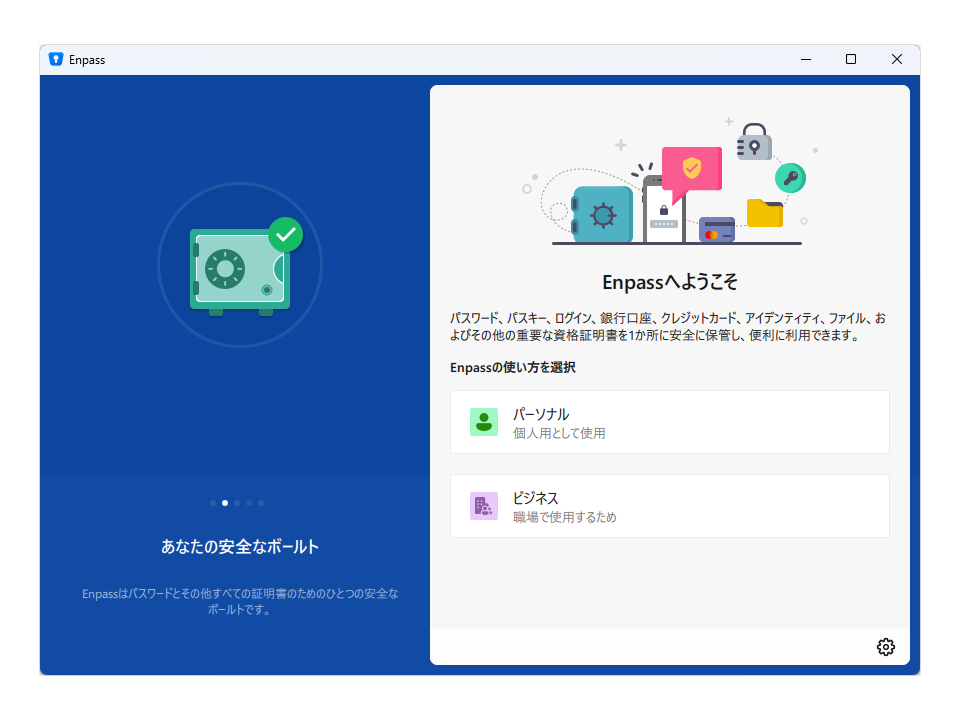The width and height of the screenshot is (960, 720).
Task: Go to the first carousel page dot
Action: tap(212, 503)
